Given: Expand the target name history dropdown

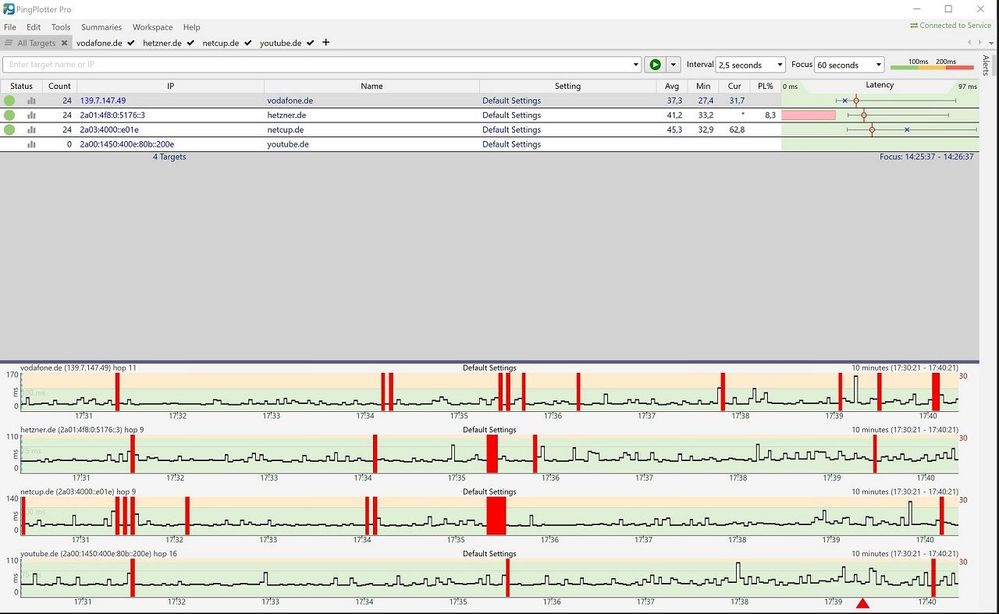Looking at the screenshot, I should [635, 64].
